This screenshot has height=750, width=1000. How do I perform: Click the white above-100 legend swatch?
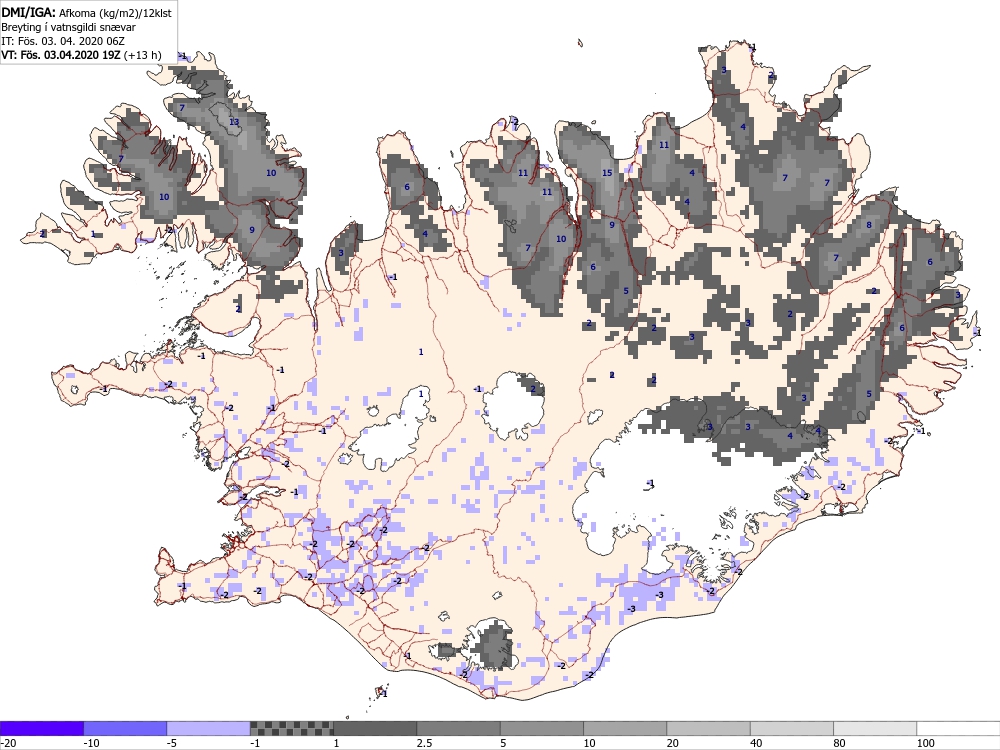[x=959, y=728]
